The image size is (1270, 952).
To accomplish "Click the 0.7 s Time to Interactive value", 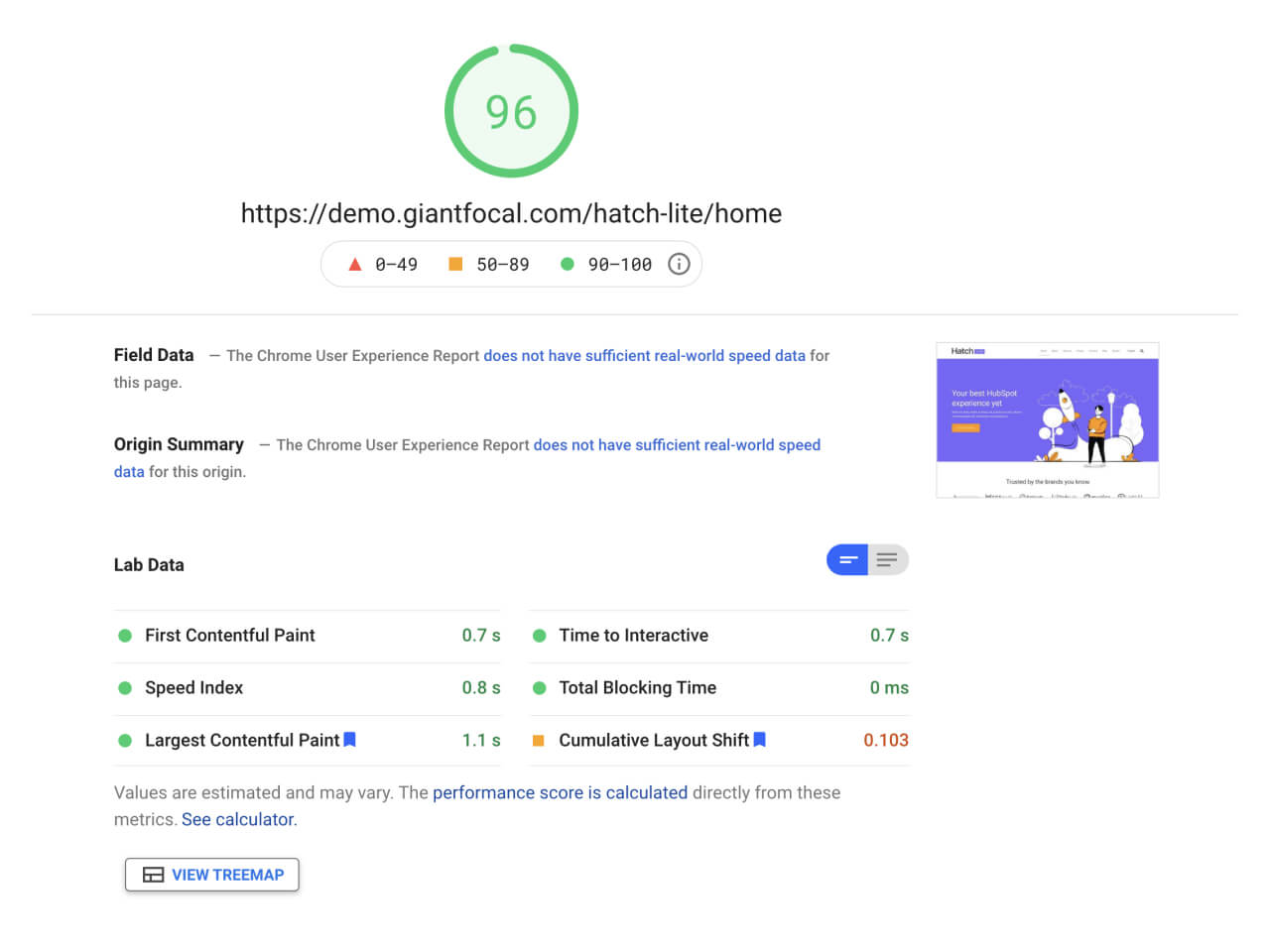I will point(889,635).
